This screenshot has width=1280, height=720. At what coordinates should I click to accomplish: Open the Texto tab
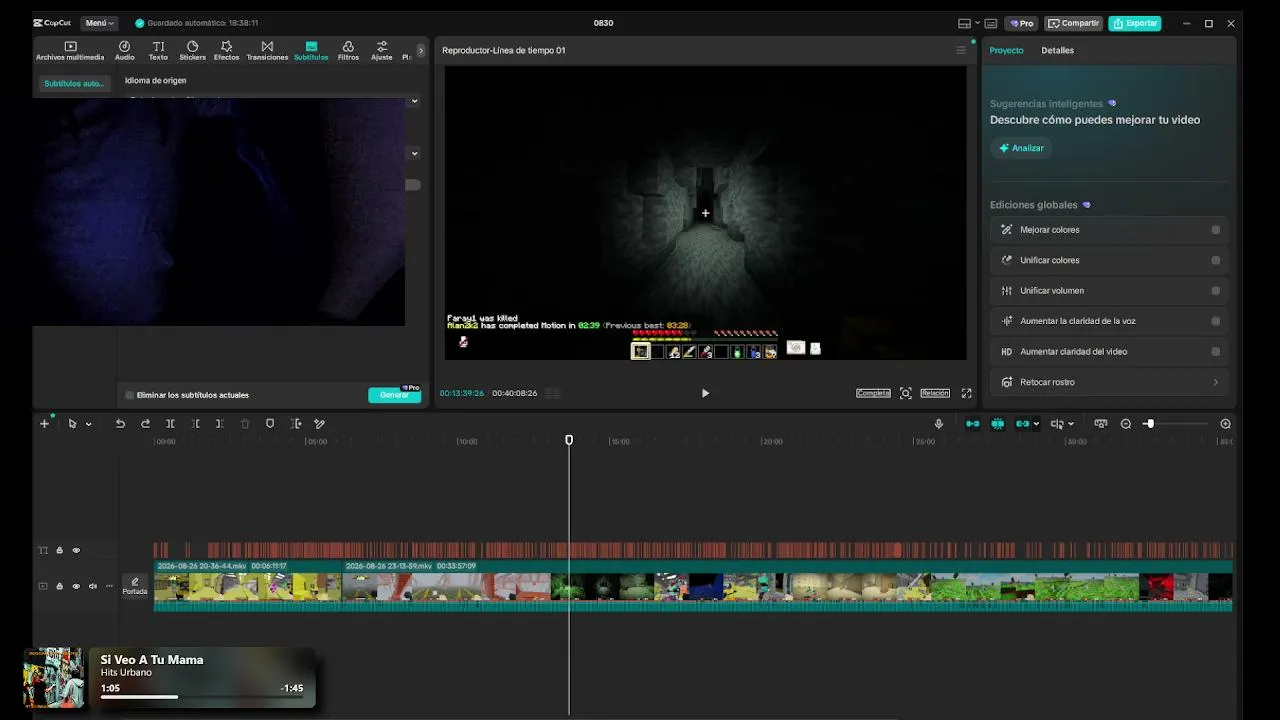[158, 51]
